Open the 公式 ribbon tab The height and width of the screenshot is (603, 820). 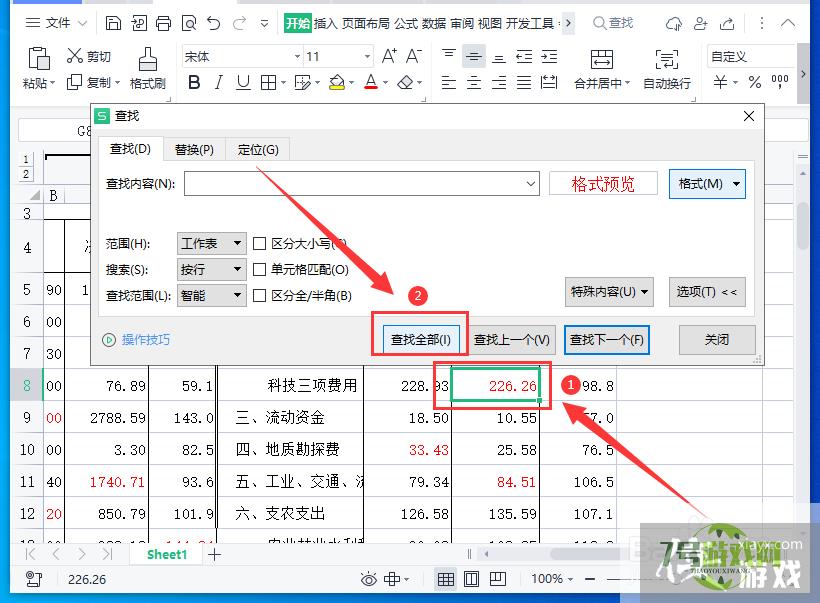pos(406,24)
